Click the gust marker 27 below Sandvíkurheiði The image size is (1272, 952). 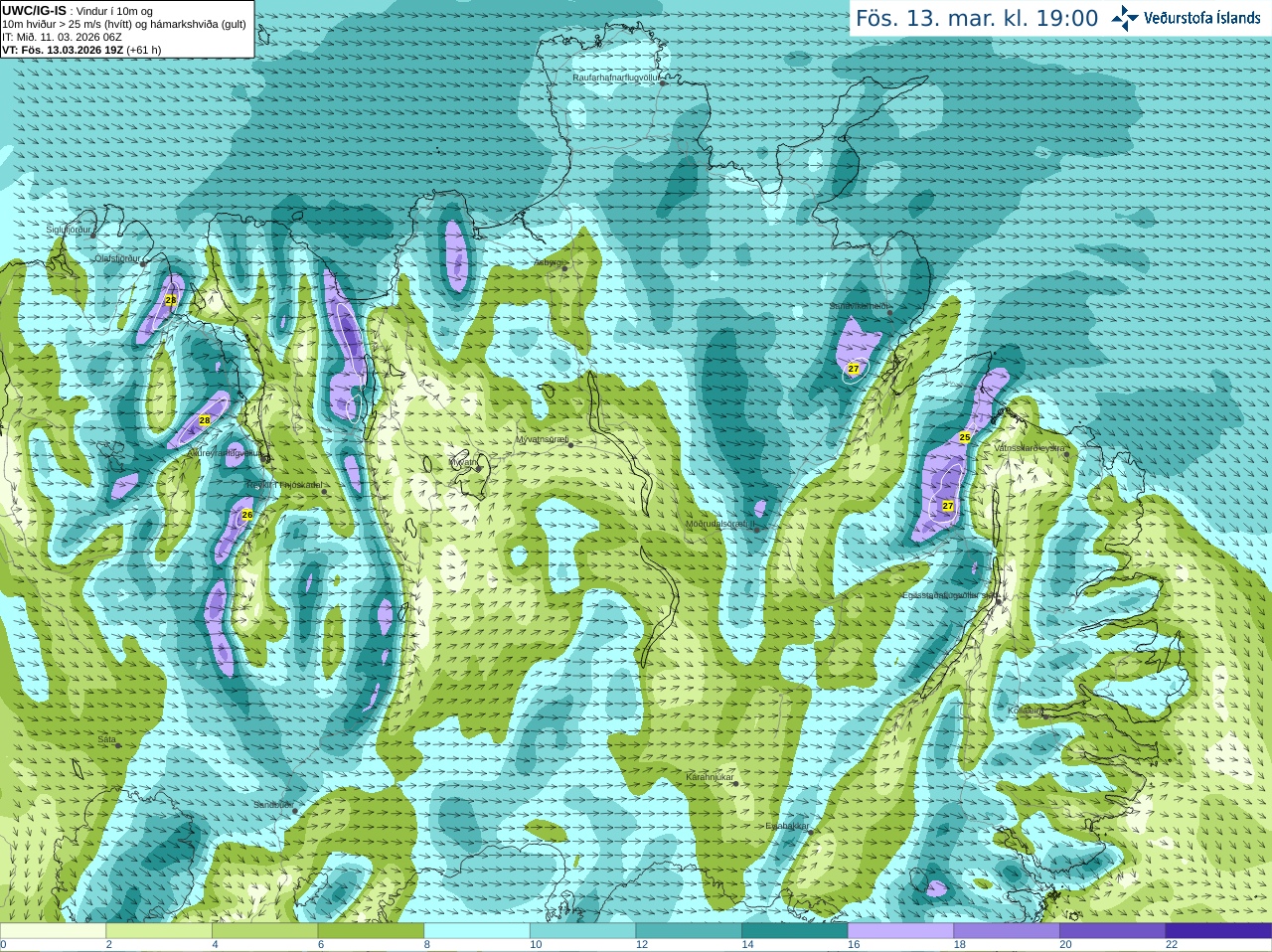pyautogui.click(x=854, y=369)
